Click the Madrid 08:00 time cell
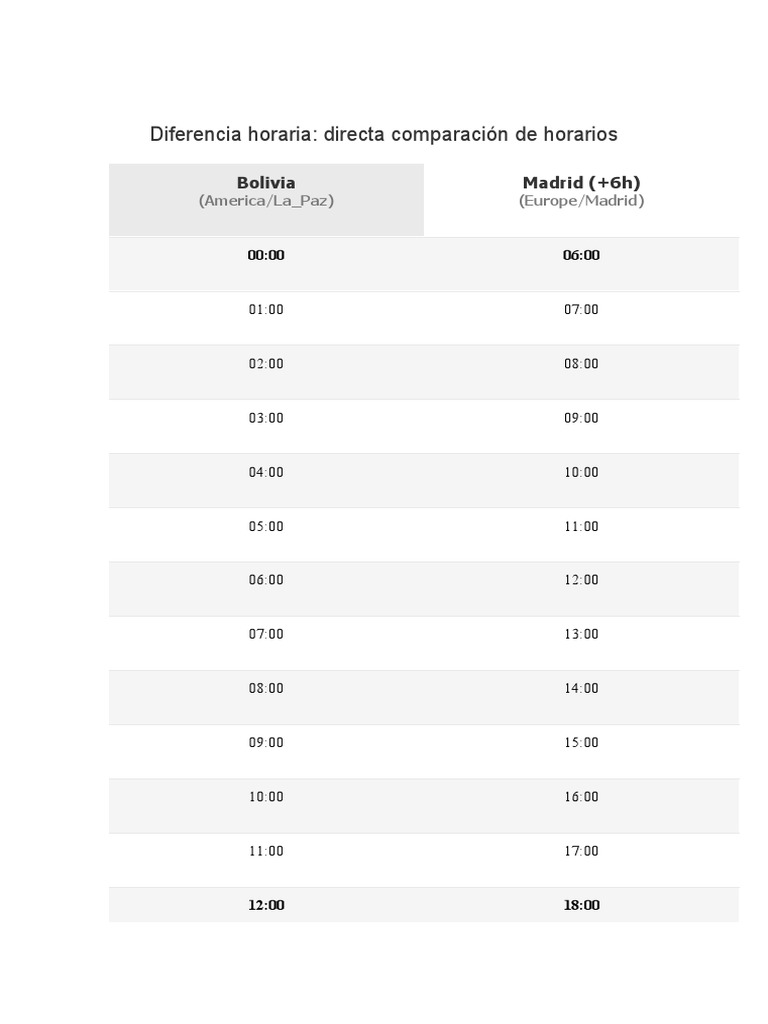Viewport: 768px width, 1024px height. pyautogui.click(x=581, y=364)
